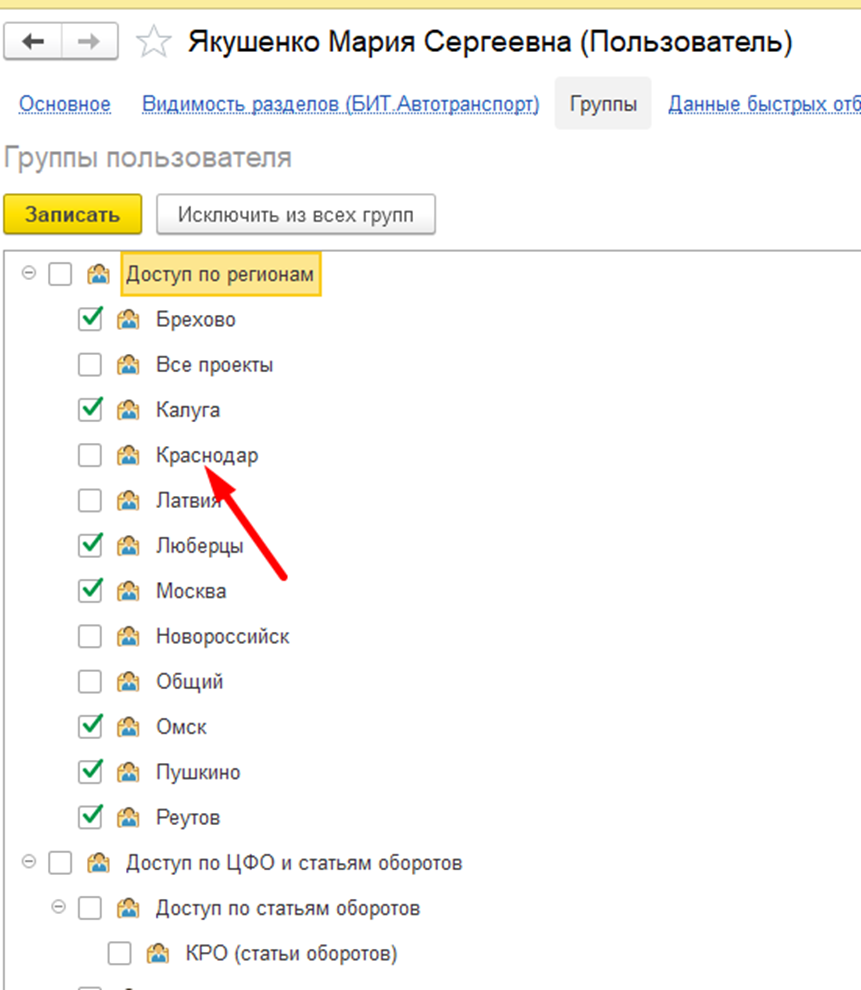Screen dimensions: 861x990
Task: Tick the Все проекты checkbox
Action: click(x=90, y=365)
